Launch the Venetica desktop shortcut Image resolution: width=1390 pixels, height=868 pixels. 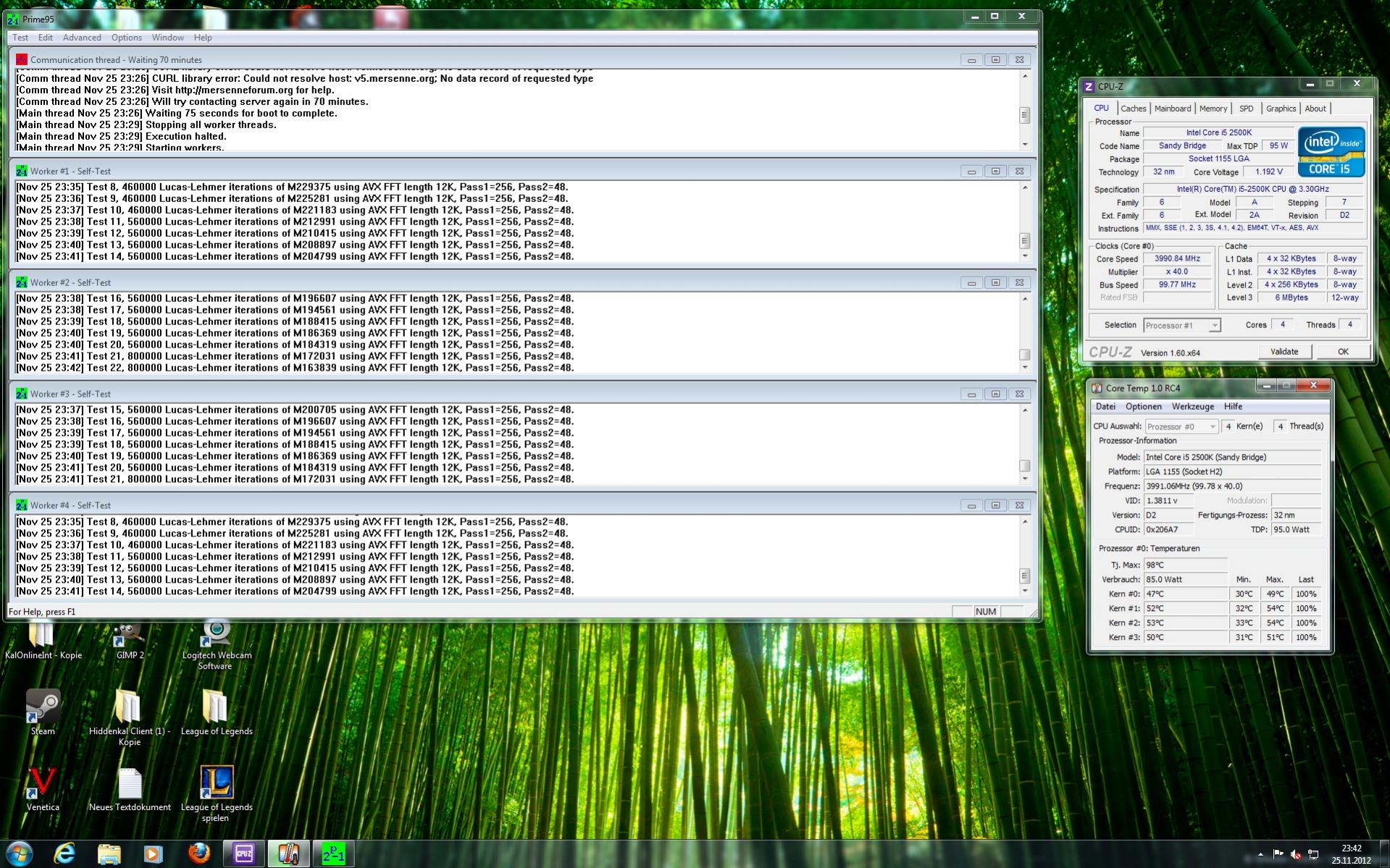point(43,788)
